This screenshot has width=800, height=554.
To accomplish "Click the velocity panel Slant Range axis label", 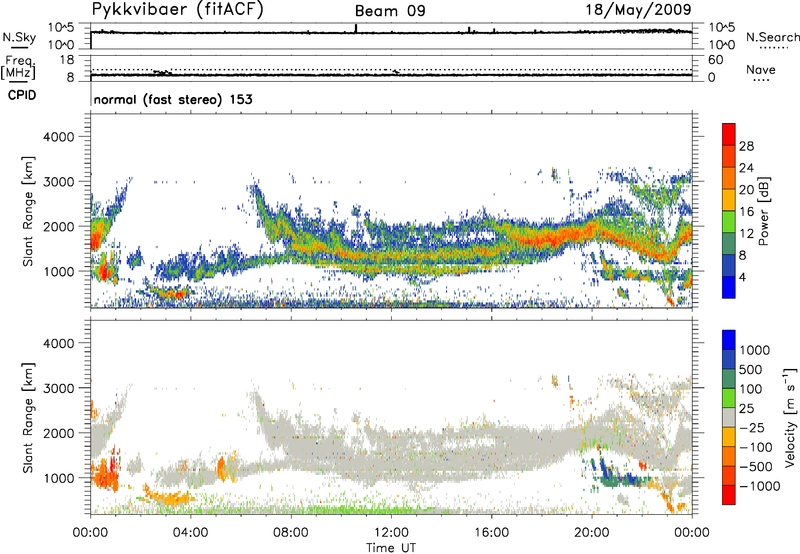I will point(28,418).
